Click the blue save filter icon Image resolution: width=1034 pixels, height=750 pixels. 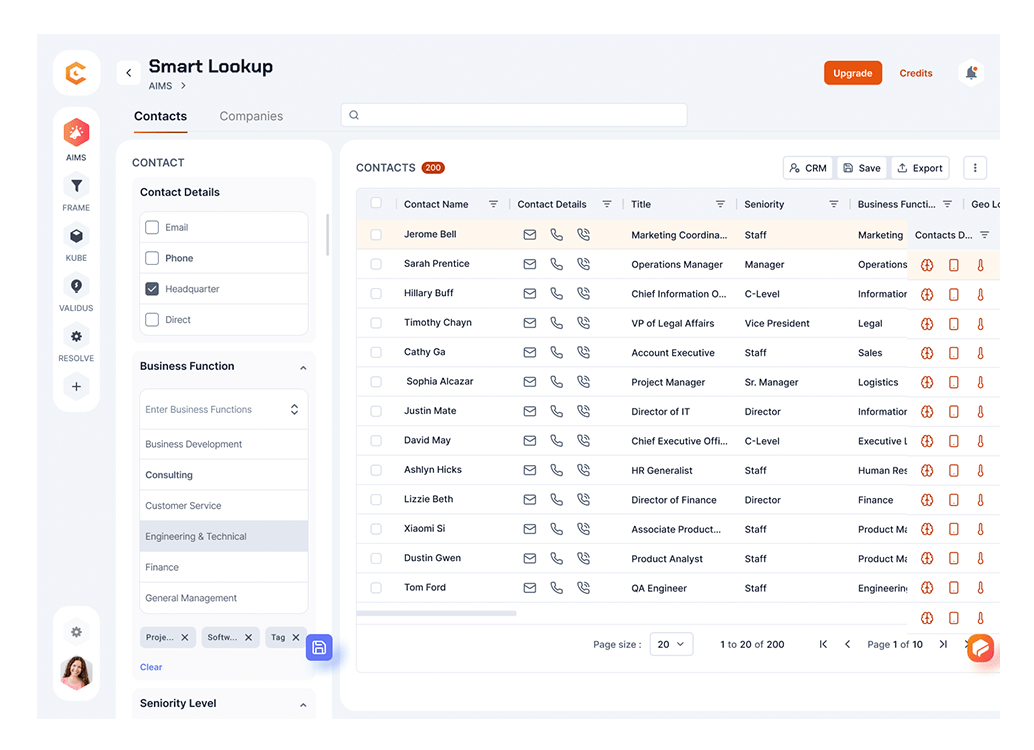(x=319, y=648)
